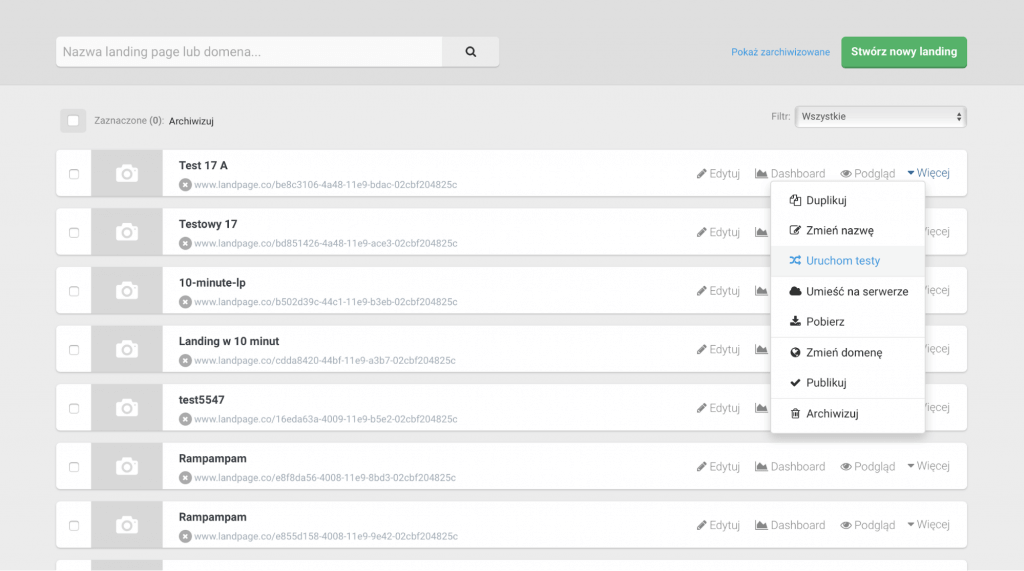Click the search magnifier icon button
The width and height of the screenshot is (1024, 571).
470,52
